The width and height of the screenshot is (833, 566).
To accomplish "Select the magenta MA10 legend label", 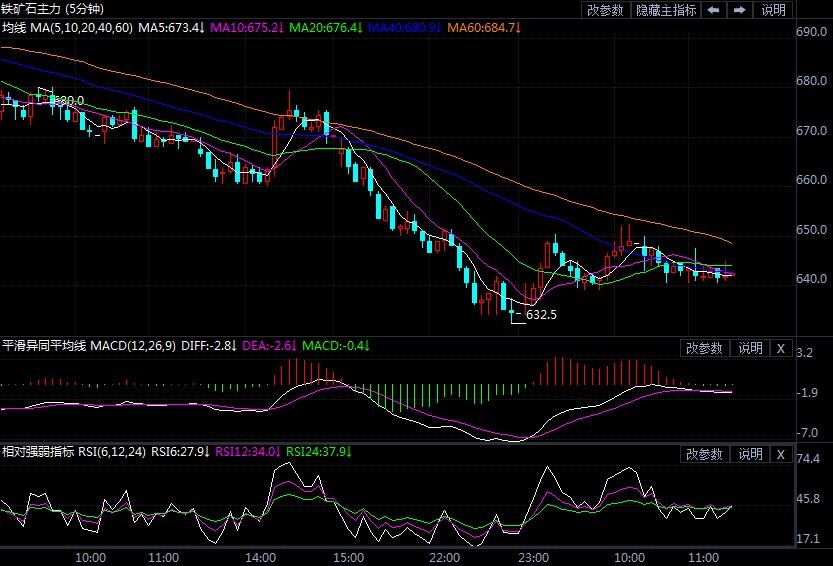I will point(248,27).
